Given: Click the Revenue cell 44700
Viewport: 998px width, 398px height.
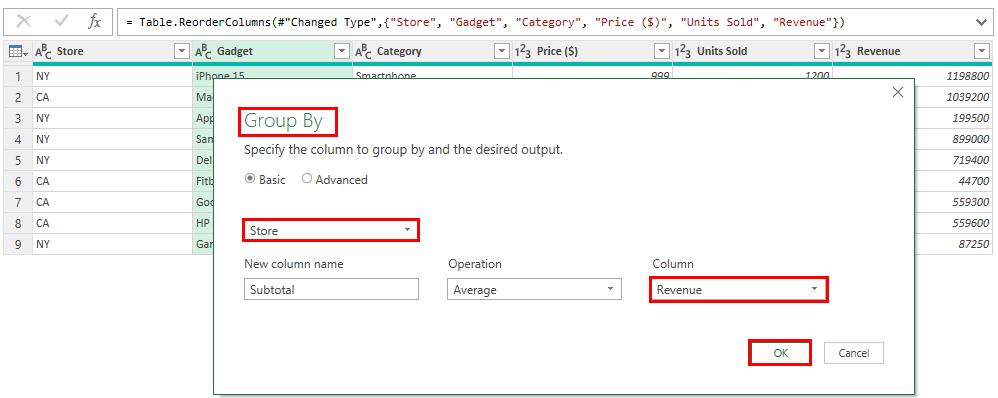Looking at the screenshot, I should (x=953, y=181).
